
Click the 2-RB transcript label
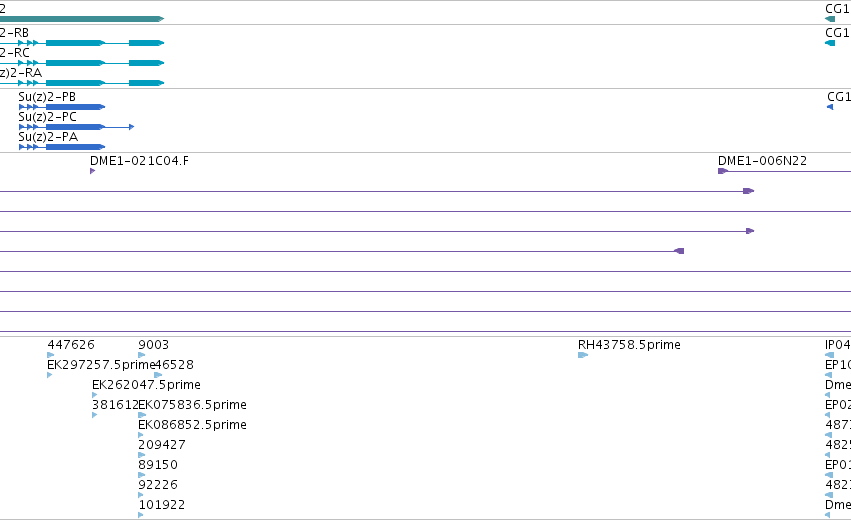click(x=14, y=33)
